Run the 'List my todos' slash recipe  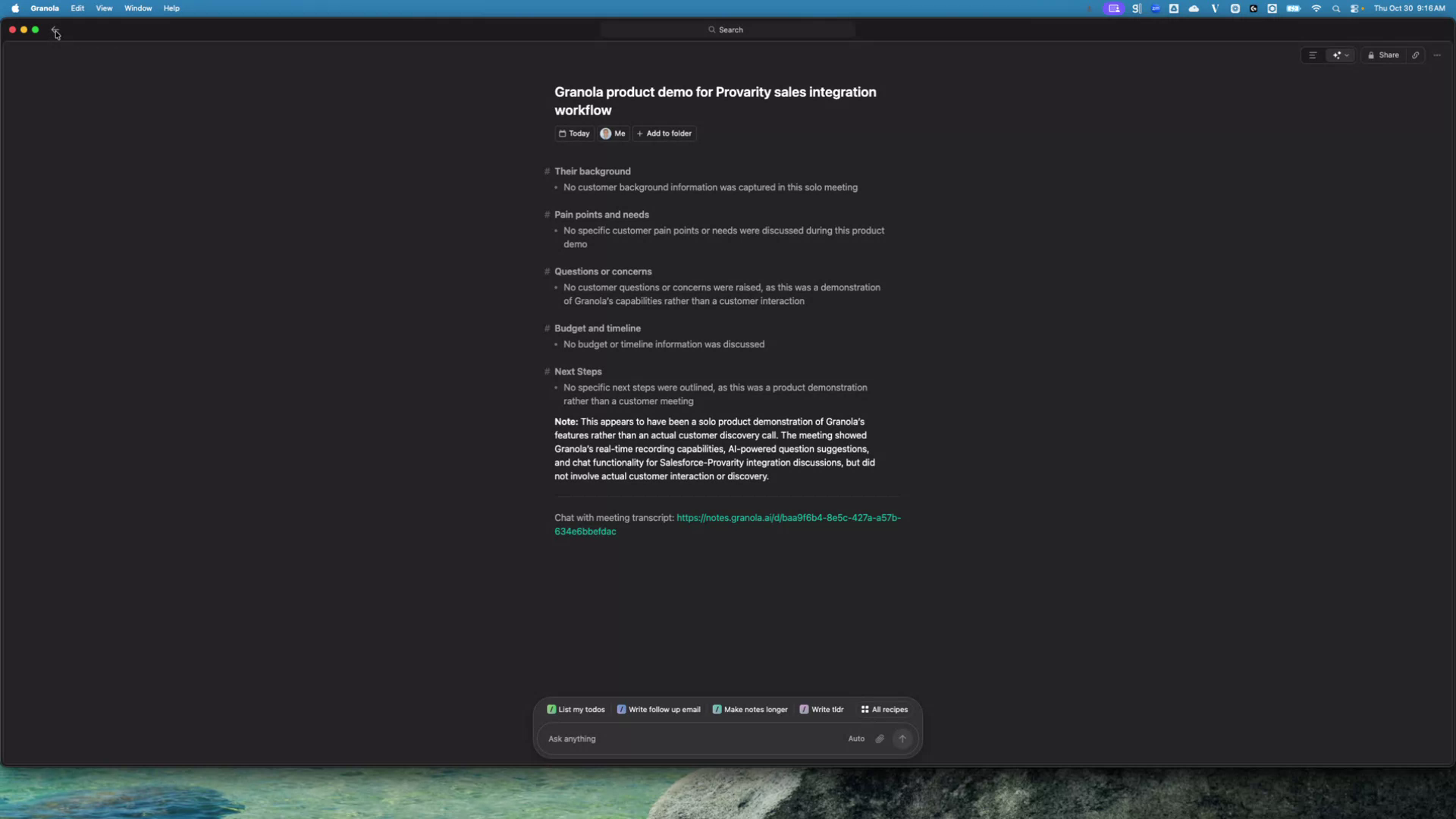[x=575, y=709]
